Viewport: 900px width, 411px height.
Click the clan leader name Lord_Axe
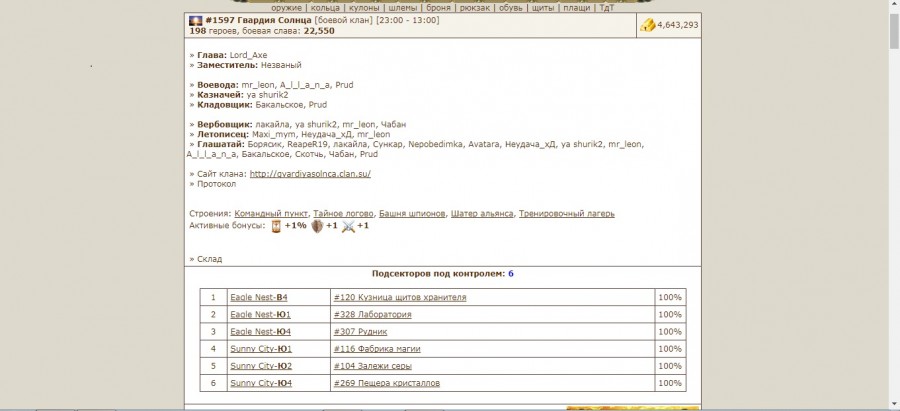coord(248,56)
